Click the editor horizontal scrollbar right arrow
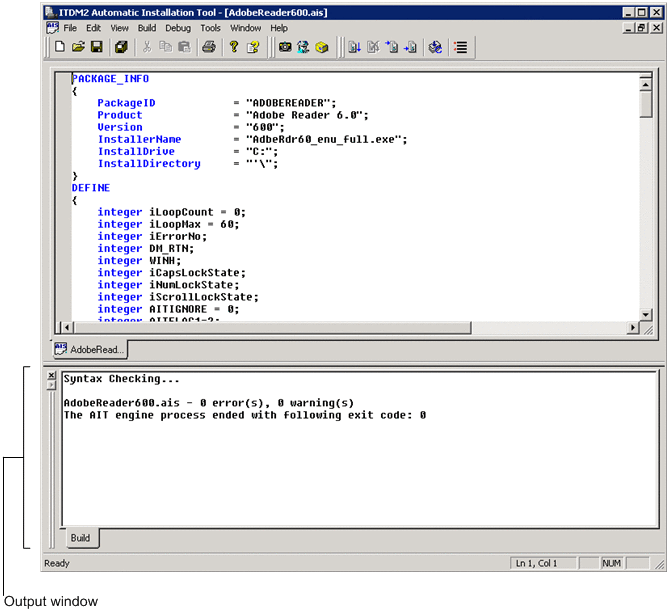Screen dimensions: 671x613 point(632,327)
